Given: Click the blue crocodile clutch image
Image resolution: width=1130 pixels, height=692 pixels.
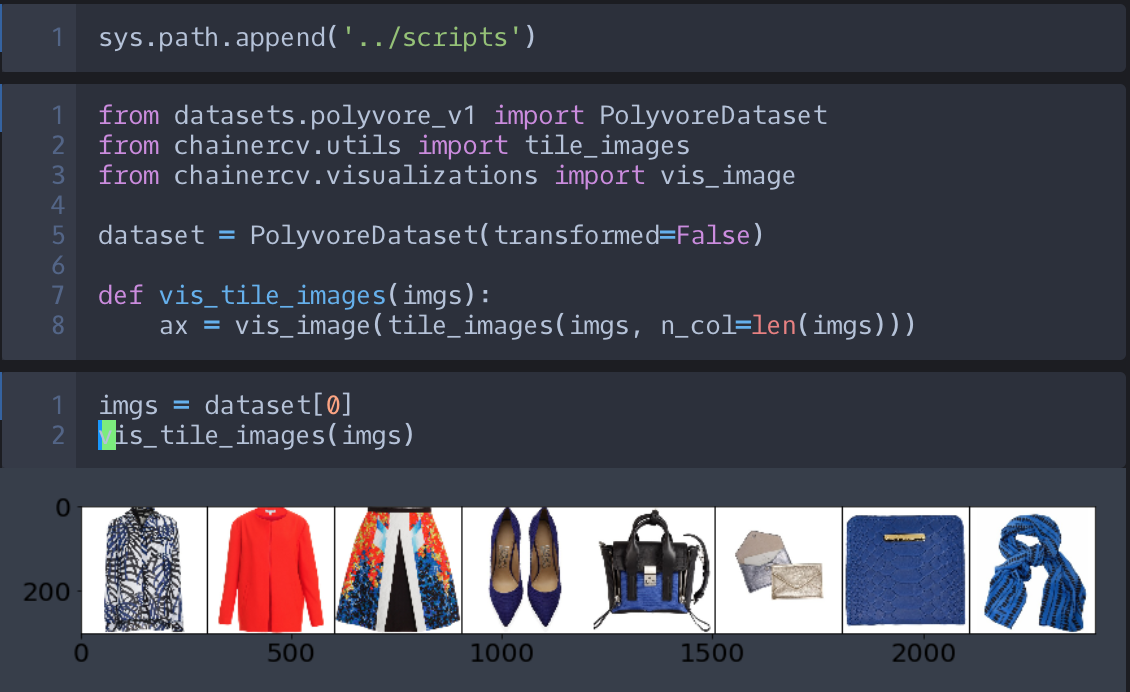Looking at the screenshot, I should coord(905,570).
